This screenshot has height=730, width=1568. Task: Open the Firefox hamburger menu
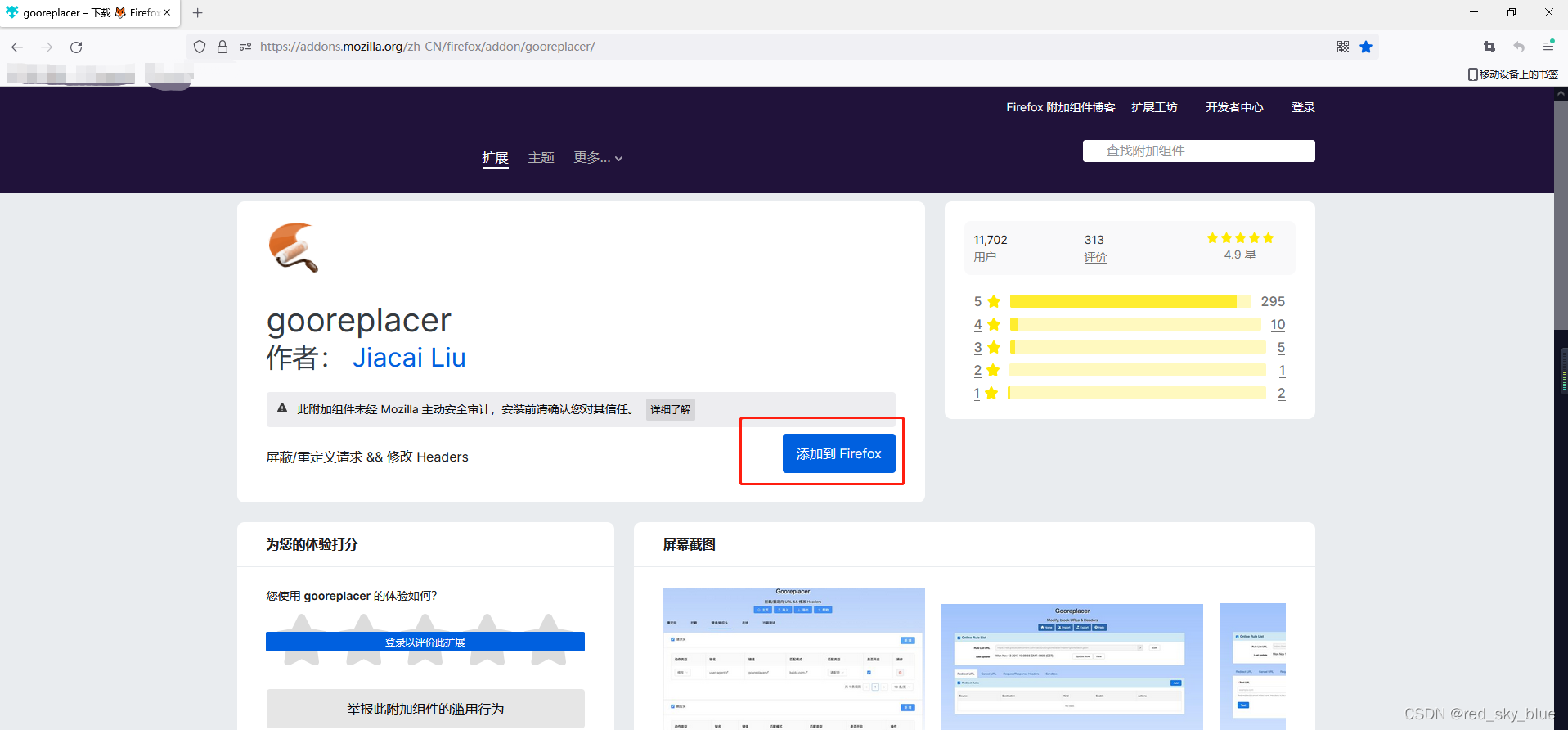click(x=1548, y=46)
